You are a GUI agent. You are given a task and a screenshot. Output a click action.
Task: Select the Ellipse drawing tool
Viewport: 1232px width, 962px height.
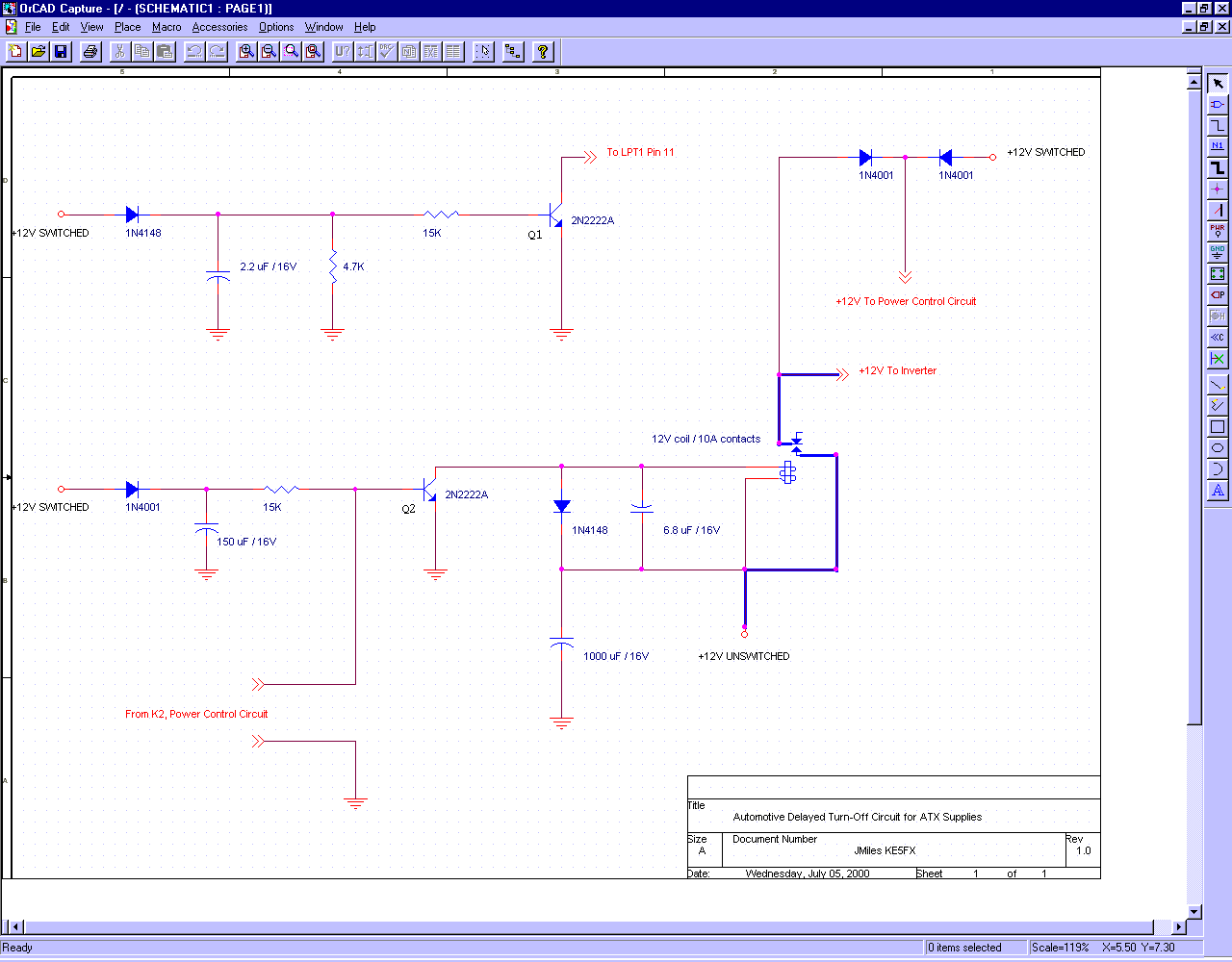pyautogui.click(x=1218, y=448)
